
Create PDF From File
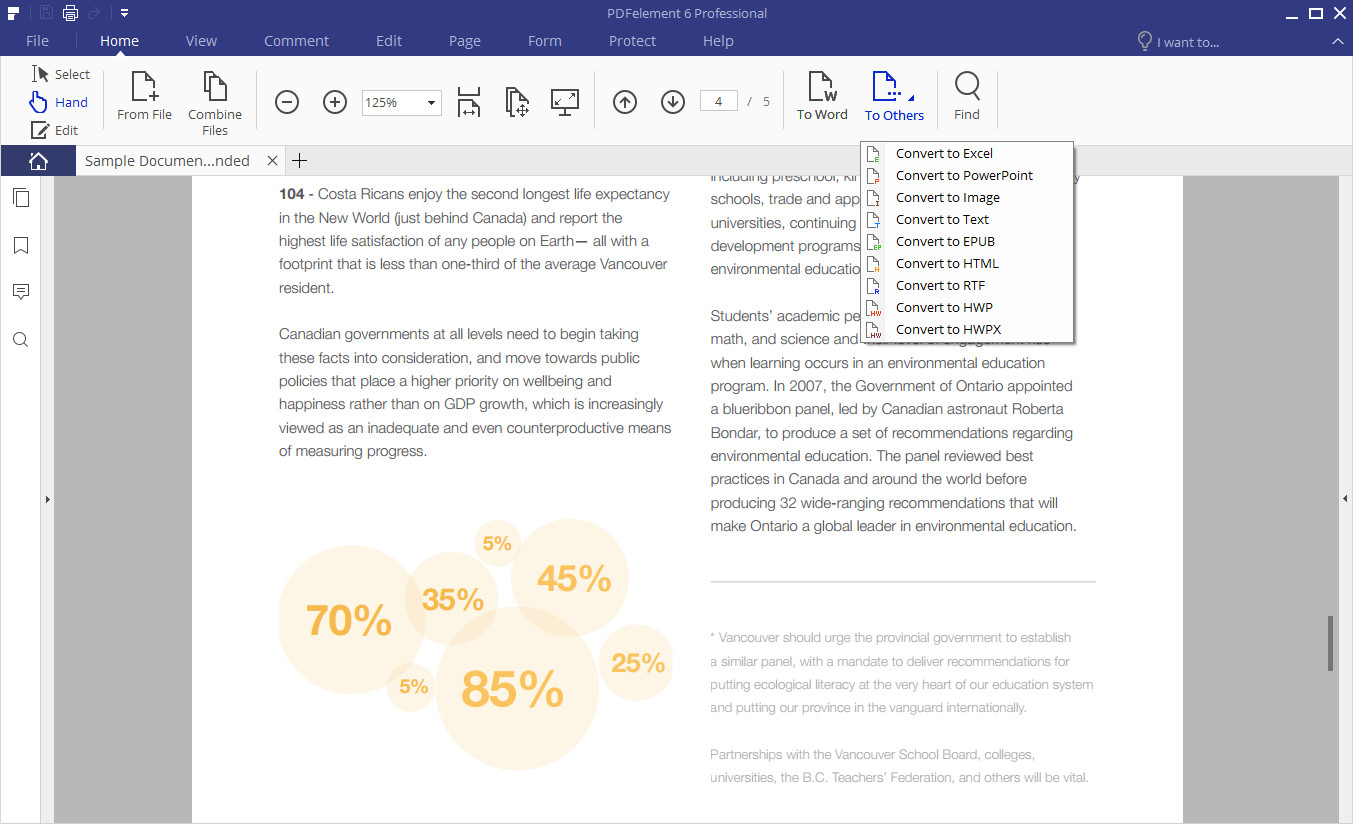pos(144,97)
